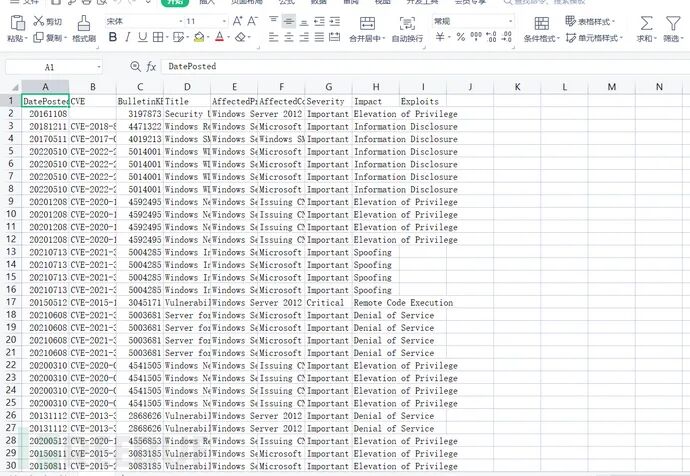Click the zoom magnifier beside fx
Image resolution: width=690 pixels, height=476 pixels.
pyautogui.click(x=136, y=66)
